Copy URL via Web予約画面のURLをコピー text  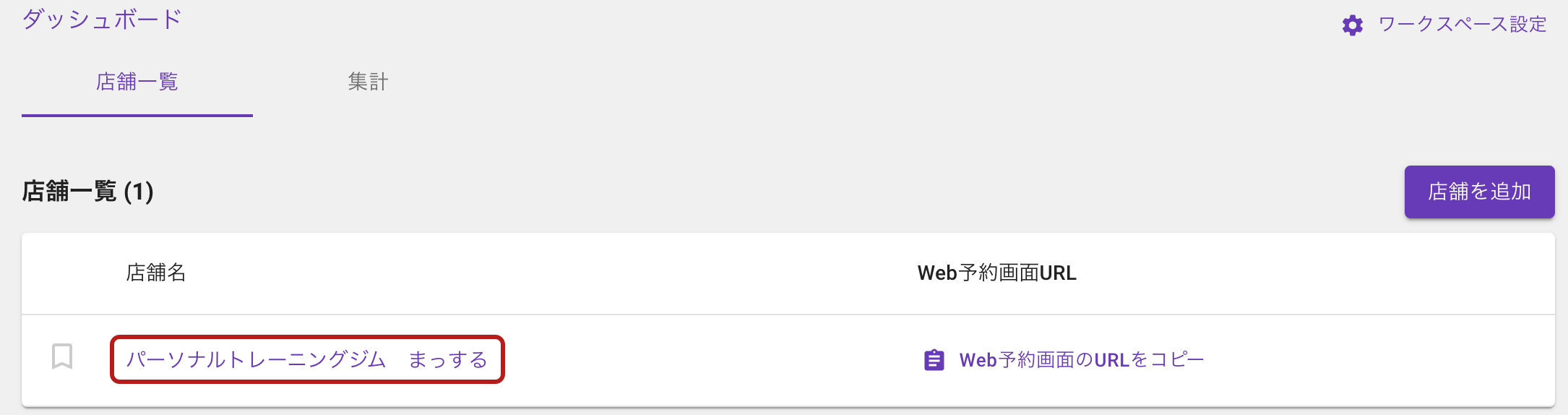pos(1082,360)
